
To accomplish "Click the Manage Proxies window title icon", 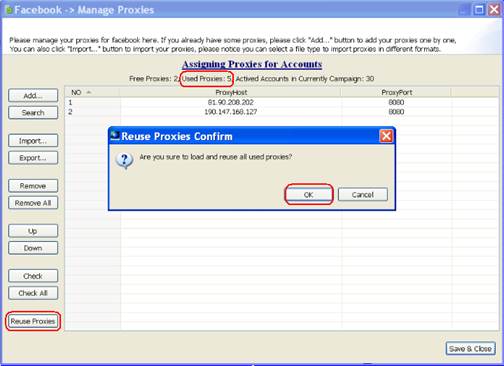I will click(9, 10).
